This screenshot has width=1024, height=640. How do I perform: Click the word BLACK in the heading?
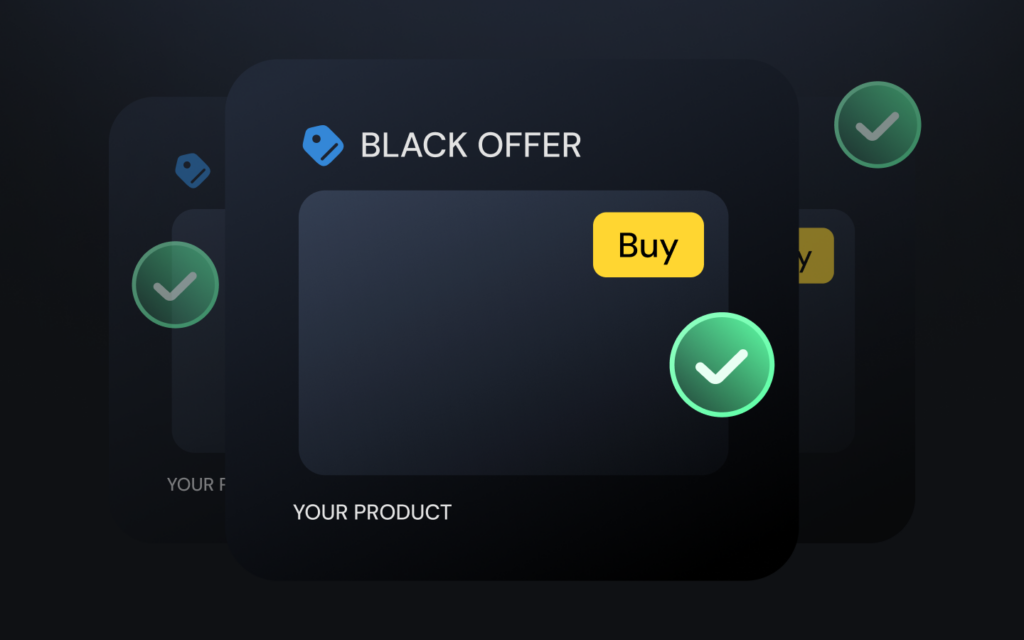(x=412, y=145)
